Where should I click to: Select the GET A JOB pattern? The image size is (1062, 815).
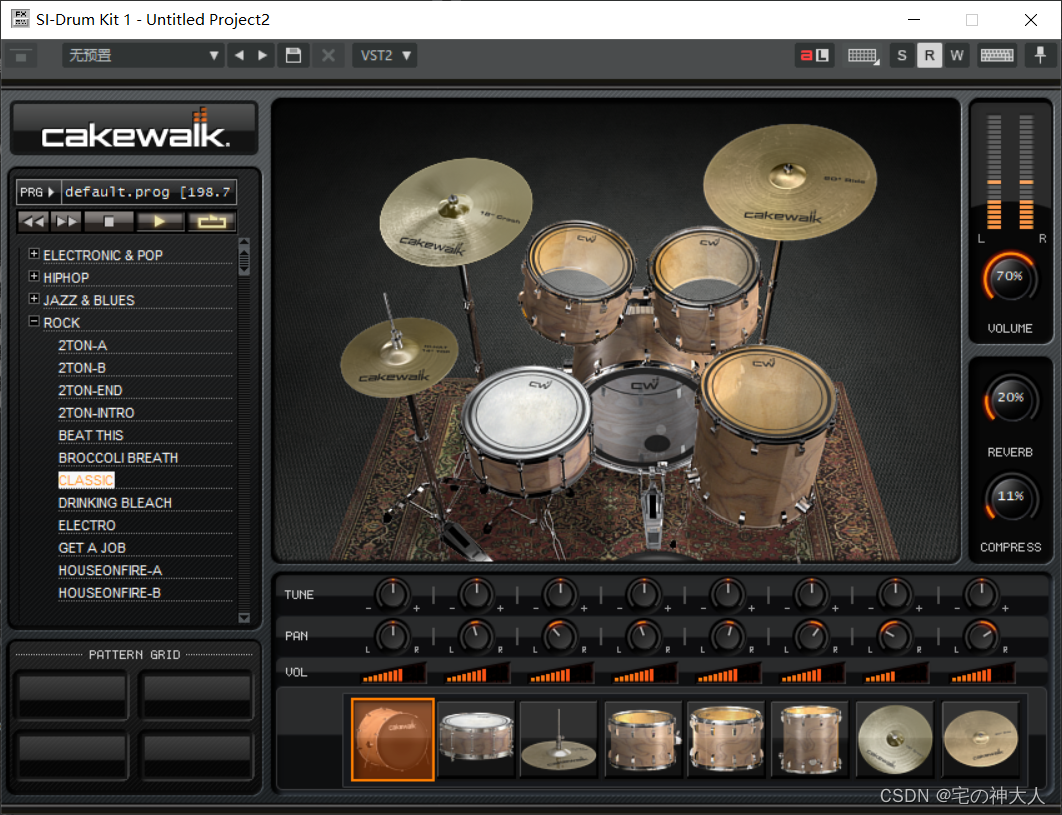(x=92, y=547)
